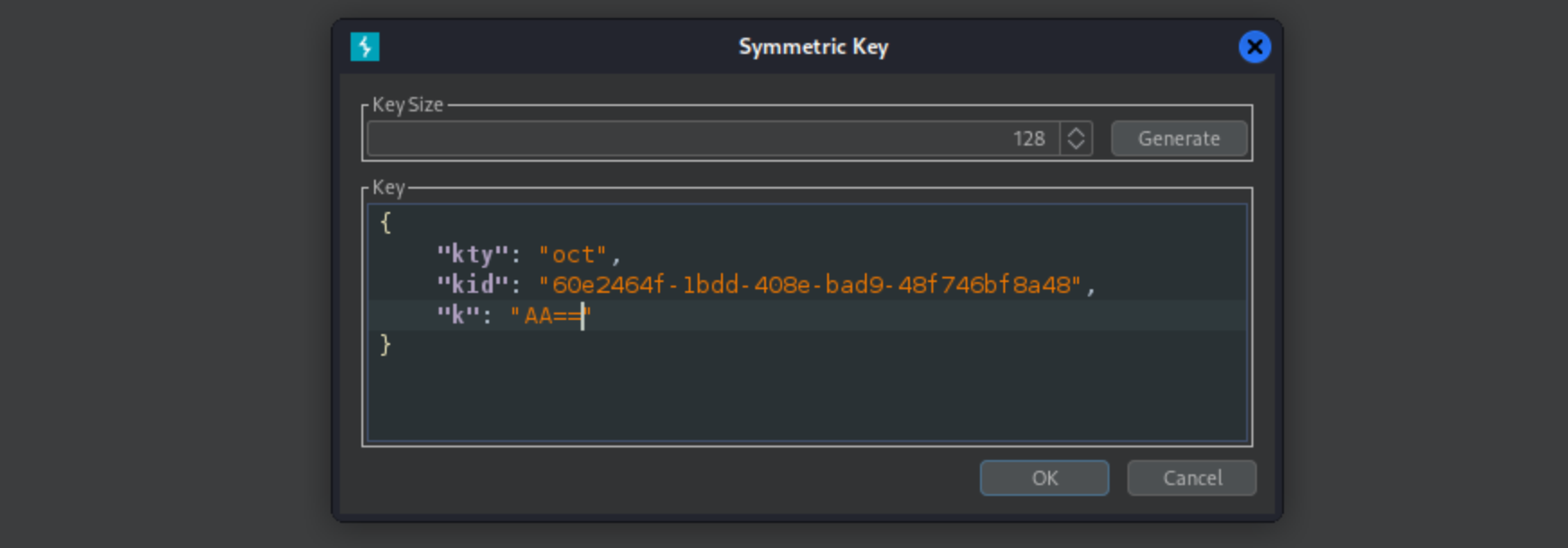Close the Symmetric Key dialog
This screenshot has width=1568, height=548.
click(1254, 47)
